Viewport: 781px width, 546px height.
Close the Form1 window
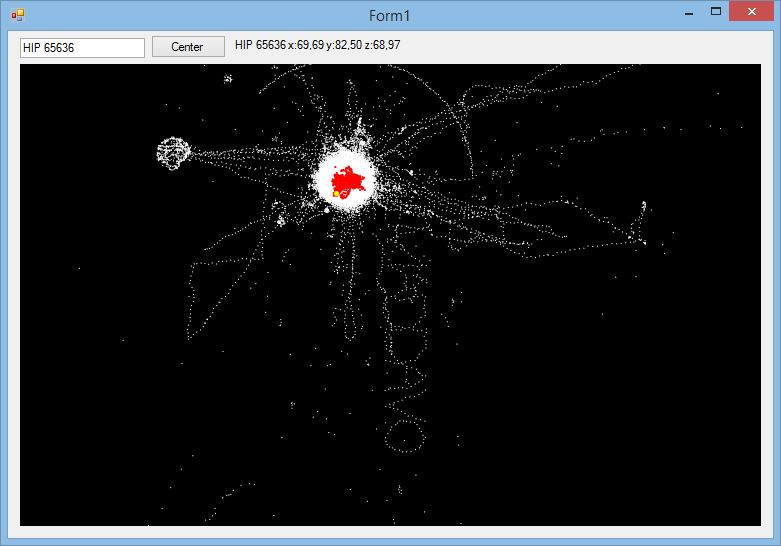point(751,11)
